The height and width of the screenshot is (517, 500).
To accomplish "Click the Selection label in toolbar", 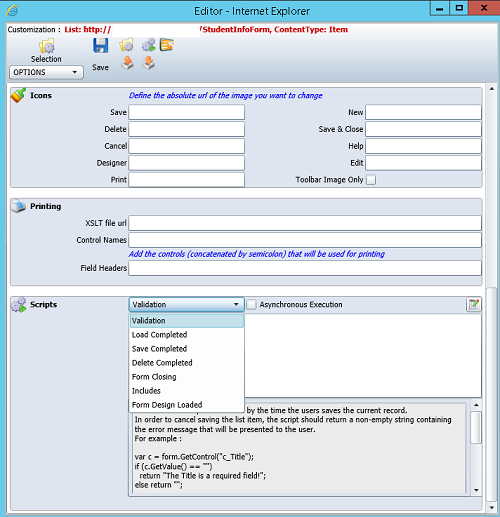I will pos(46,59).
